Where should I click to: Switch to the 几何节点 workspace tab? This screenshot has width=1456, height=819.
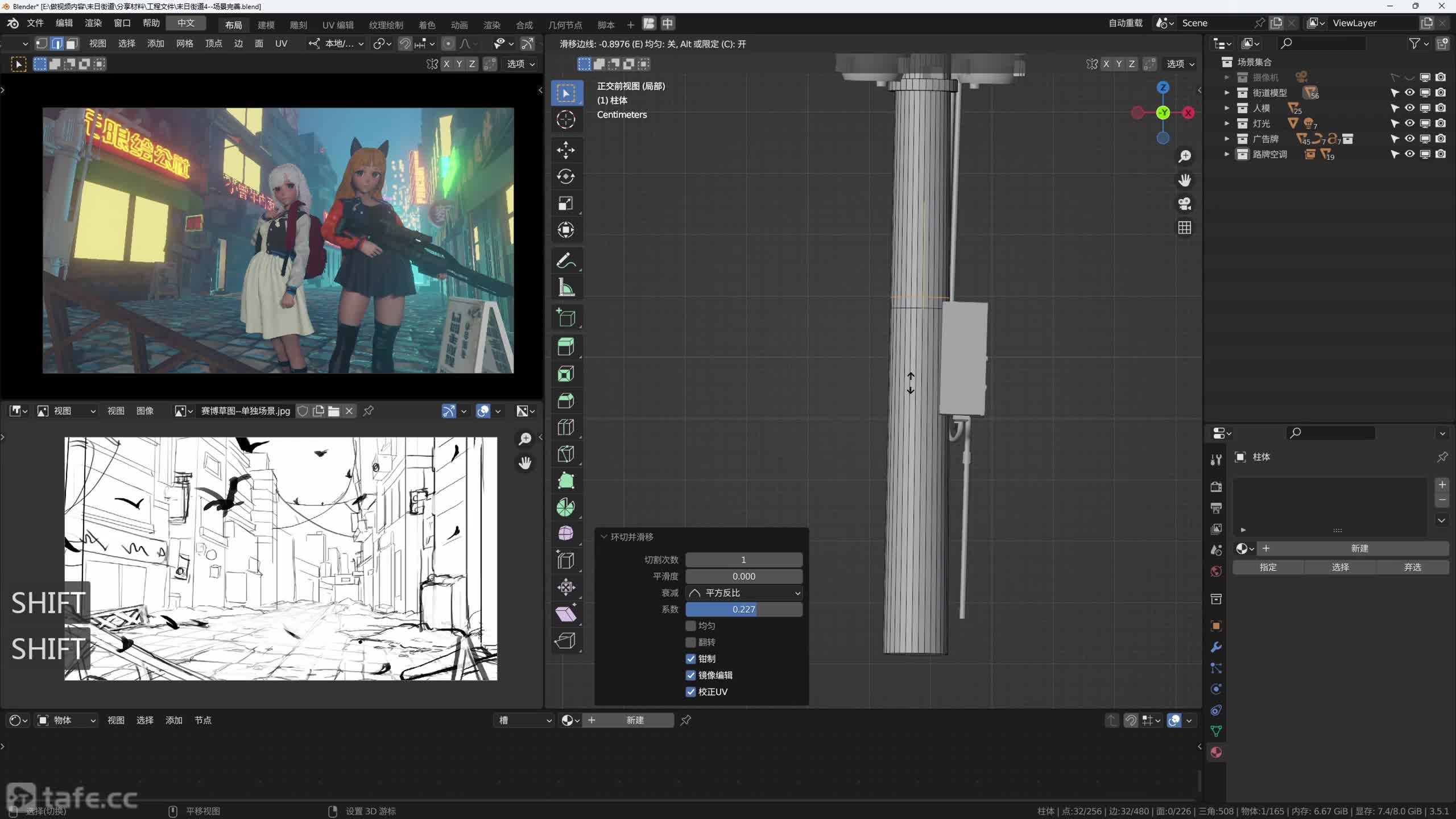click(565, 25)
